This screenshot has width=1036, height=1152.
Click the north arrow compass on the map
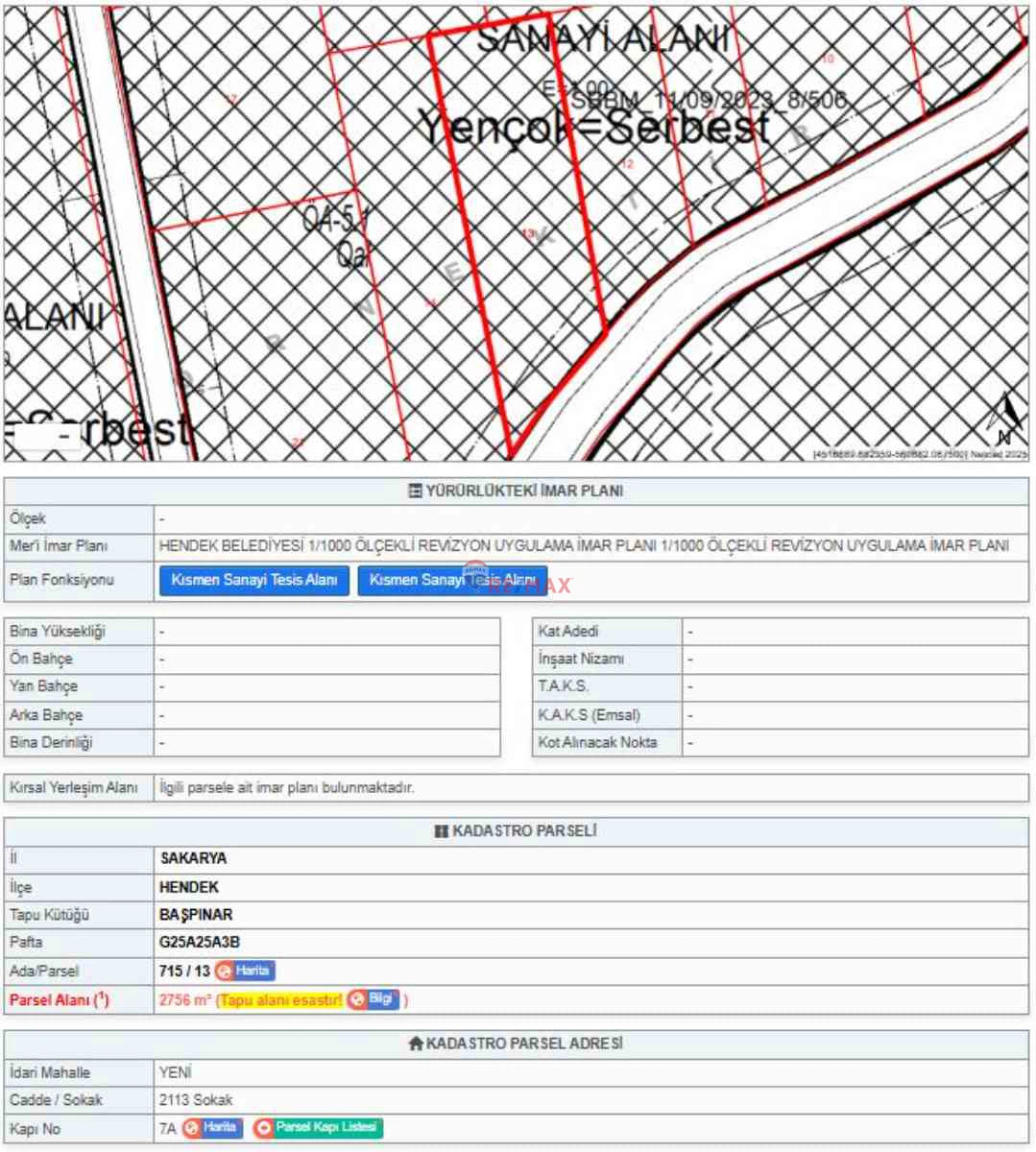1005,419
